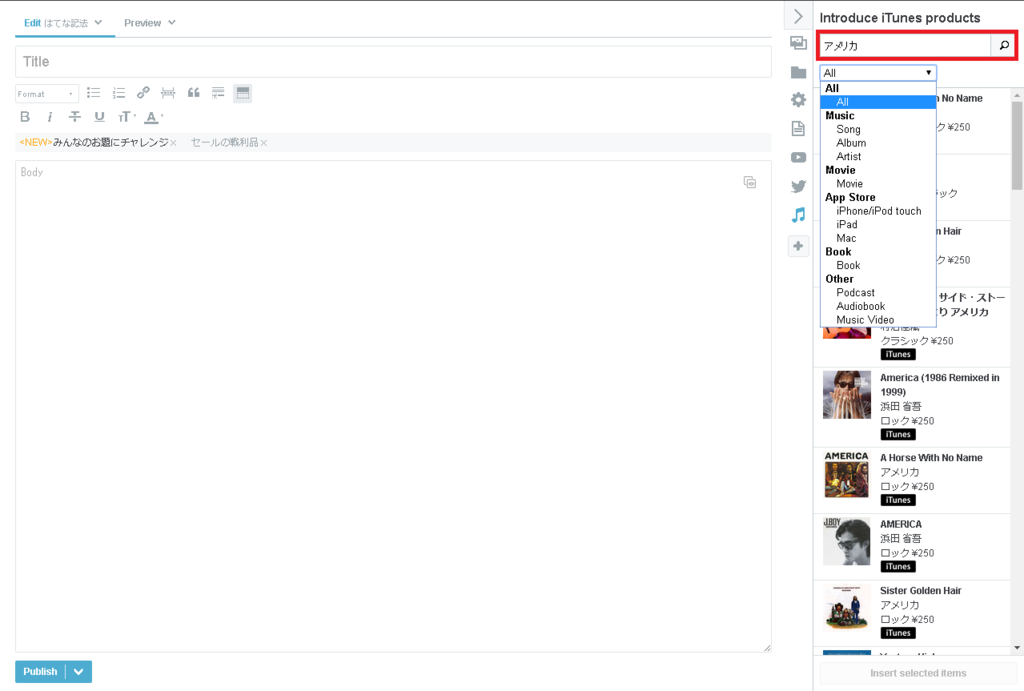Select the highlighted All option
1024x691 pixels.
click(878, 102)
